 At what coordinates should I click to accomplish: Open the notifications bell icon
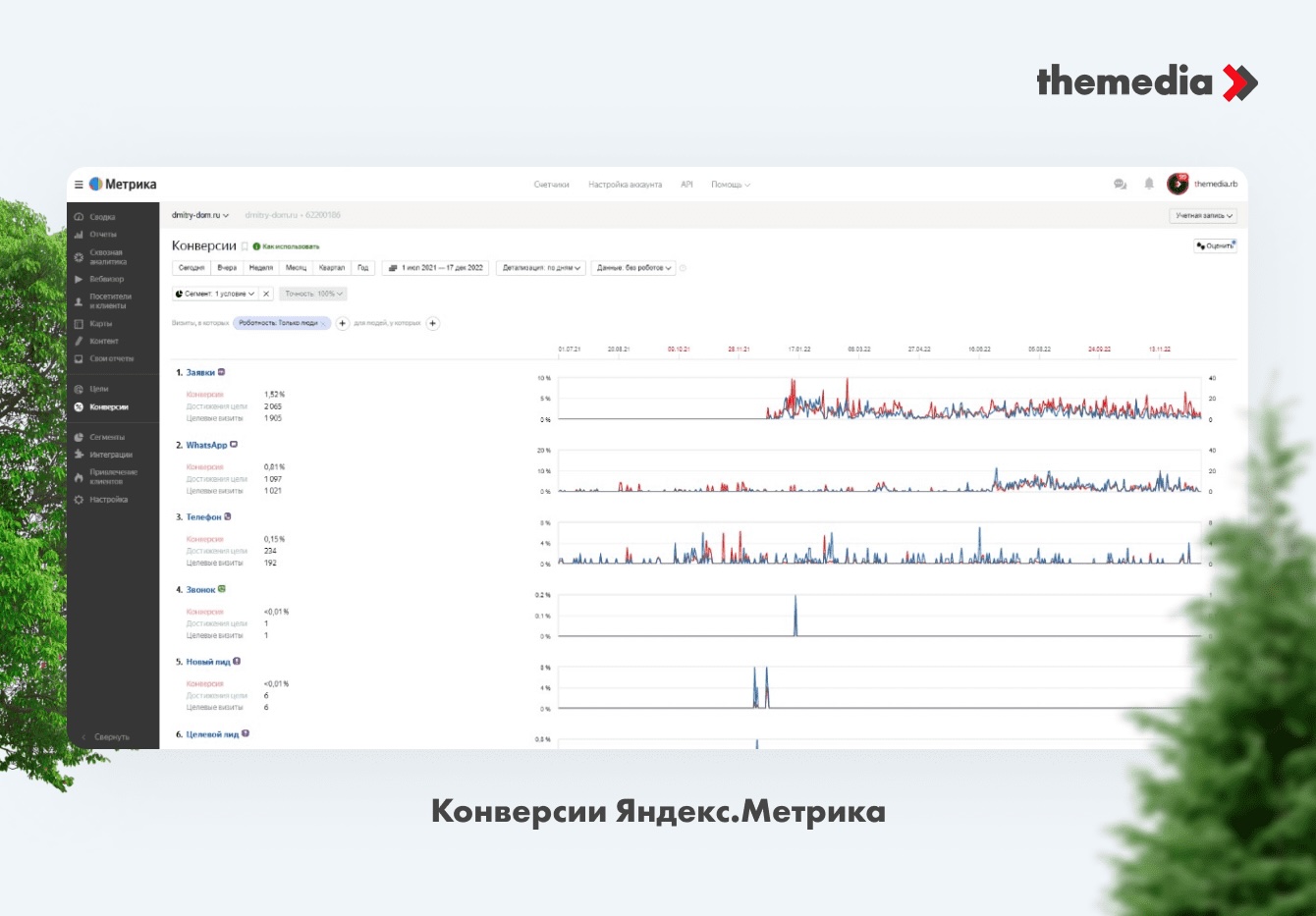(x=1149, y=184)
